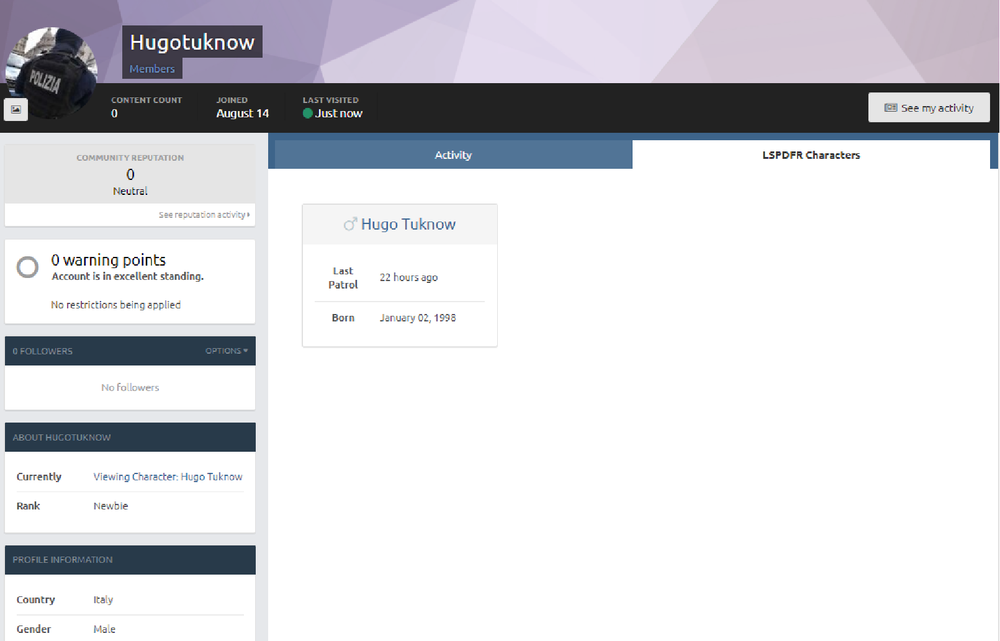The width and height of the screenshot is (1000, 641).
Task: Open Viewing Character: Hugo Tuknow link
Action: 168,476
